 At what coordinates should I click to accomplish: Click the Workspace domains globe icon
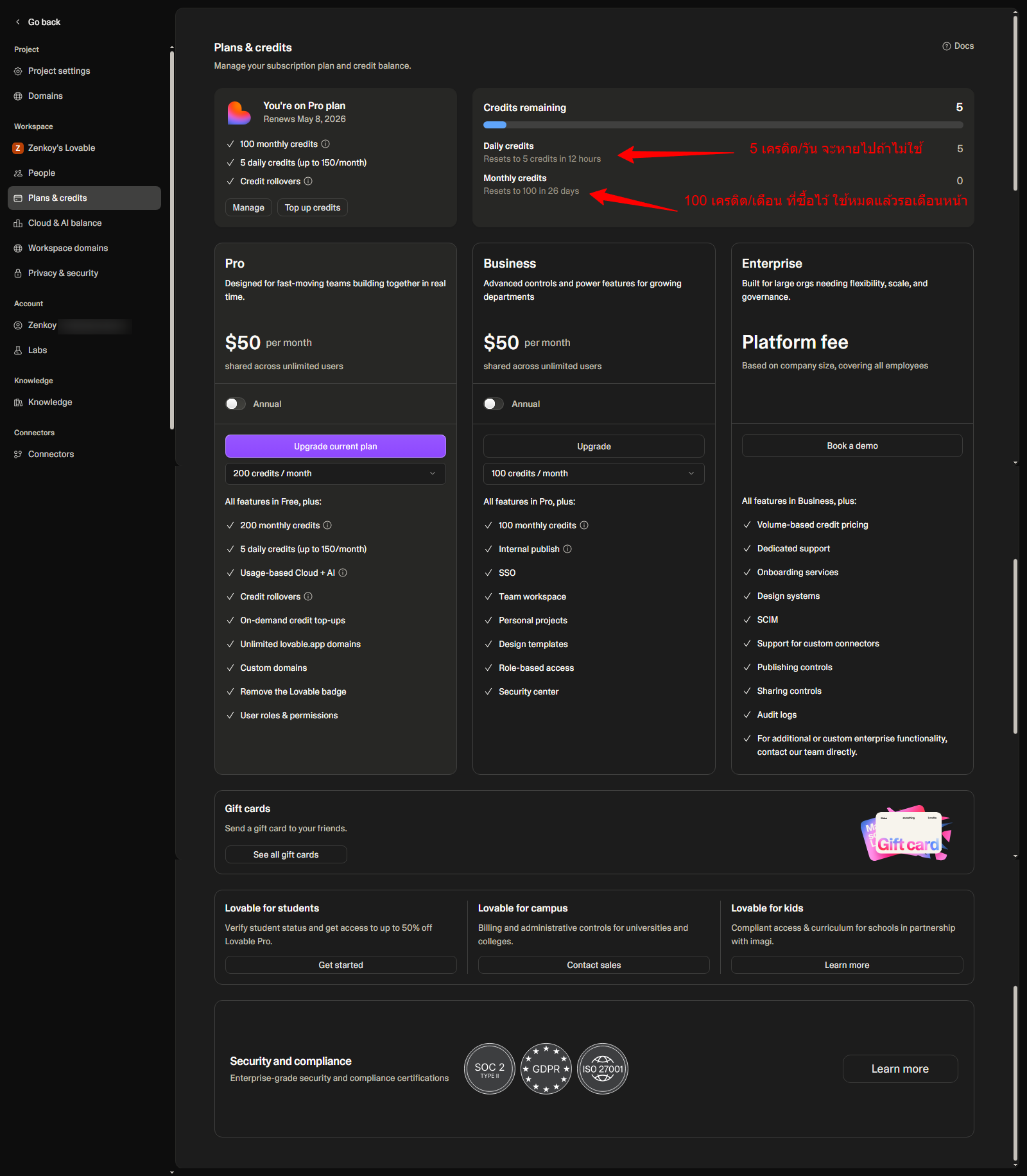click(18, 248)
